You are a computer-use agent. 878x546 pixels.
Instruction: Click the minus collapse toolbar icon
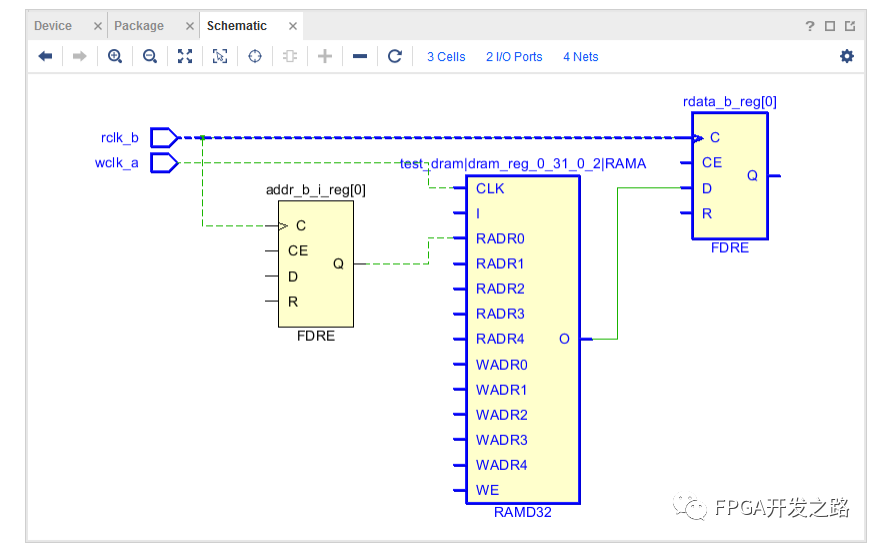360,57
